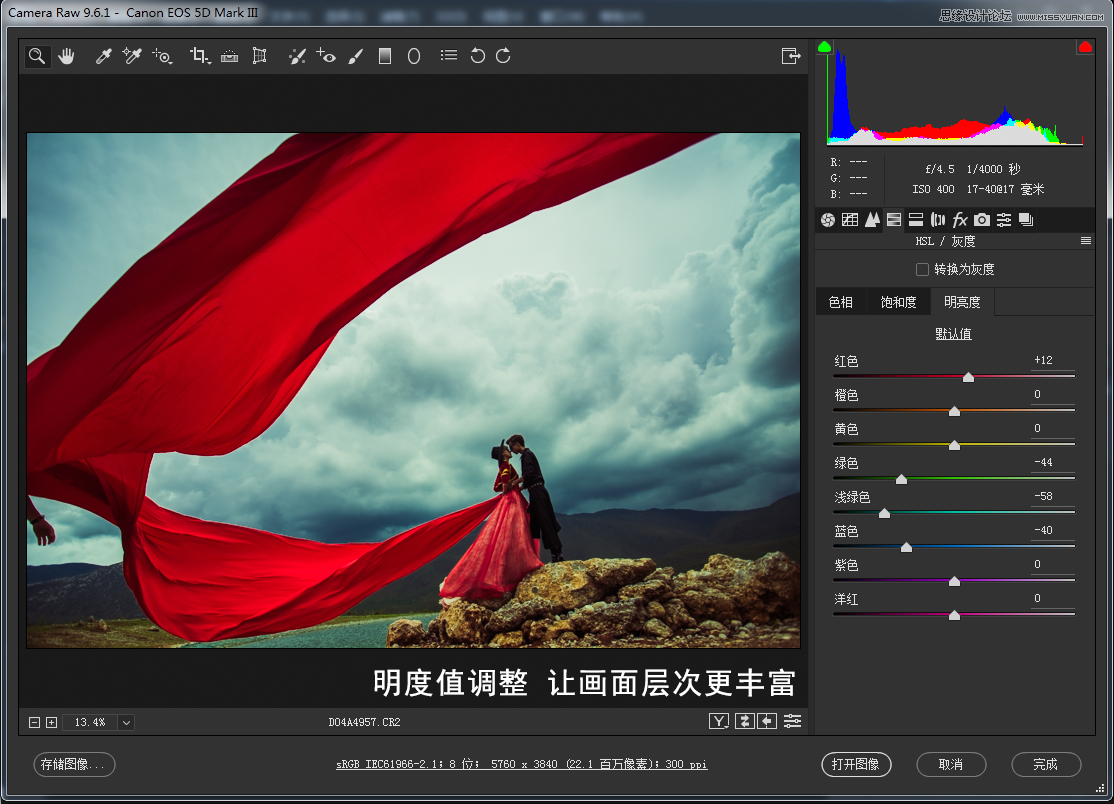Click the 完成 button
This screenshot has width=1114, height=804.
pos(1046,764)
